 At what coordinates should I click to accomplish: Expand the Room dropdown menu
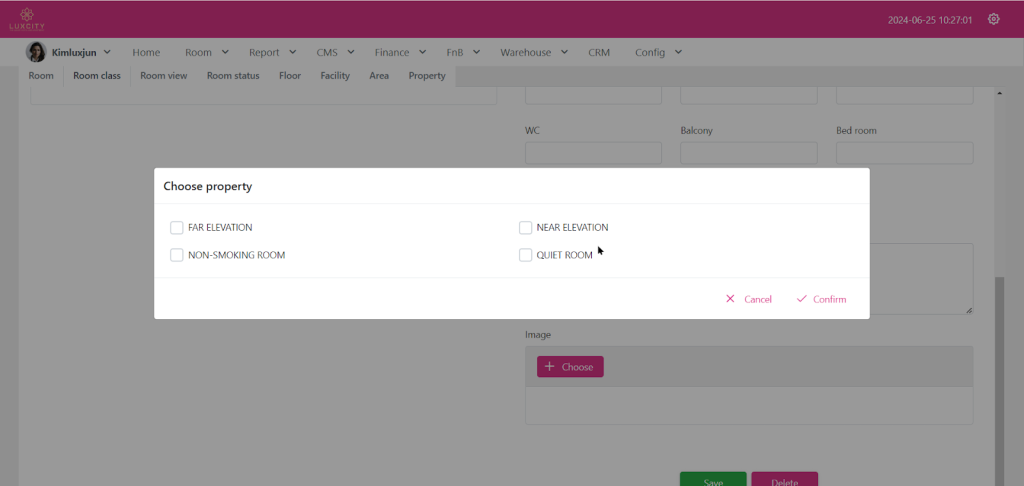pyautogui.click(x=207, y=52)
